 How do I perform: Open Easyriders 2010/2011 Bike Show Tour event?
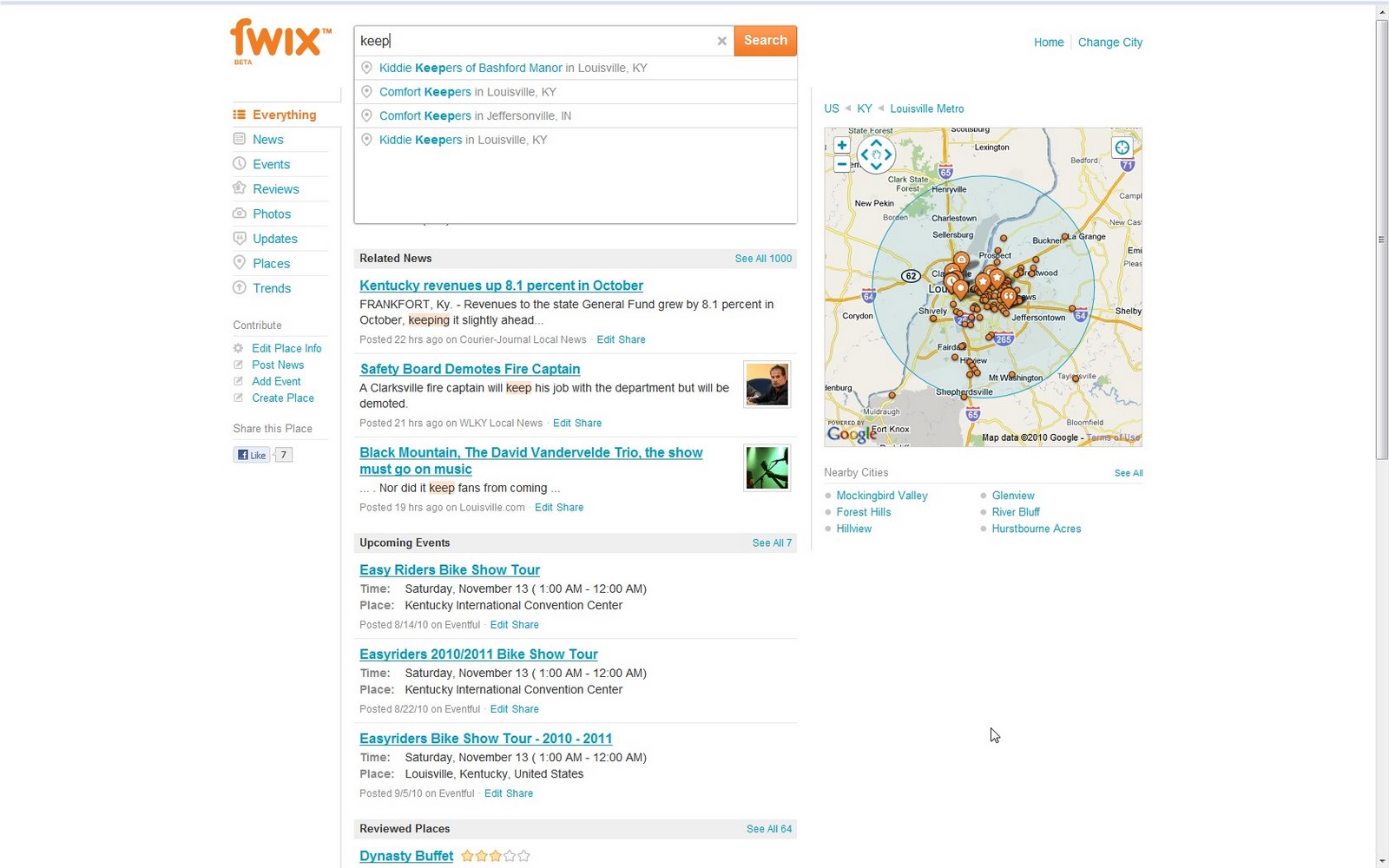click(478, 654)
